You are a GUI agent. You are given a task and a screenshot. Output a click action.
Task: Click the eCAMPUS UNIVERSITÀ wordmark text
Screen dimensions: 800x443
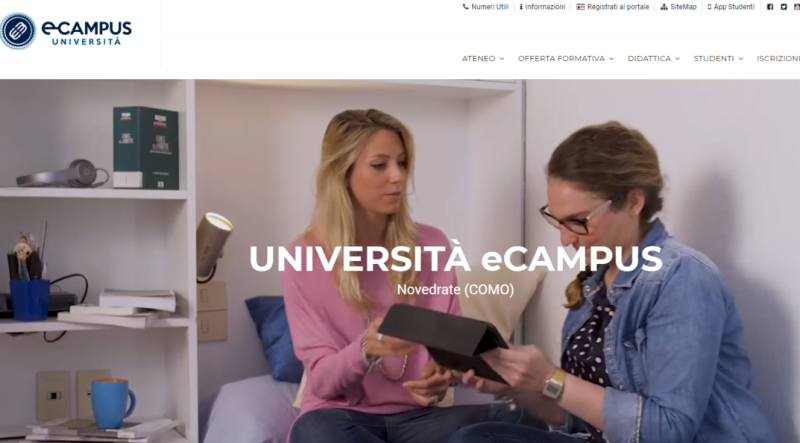(87, 33)
